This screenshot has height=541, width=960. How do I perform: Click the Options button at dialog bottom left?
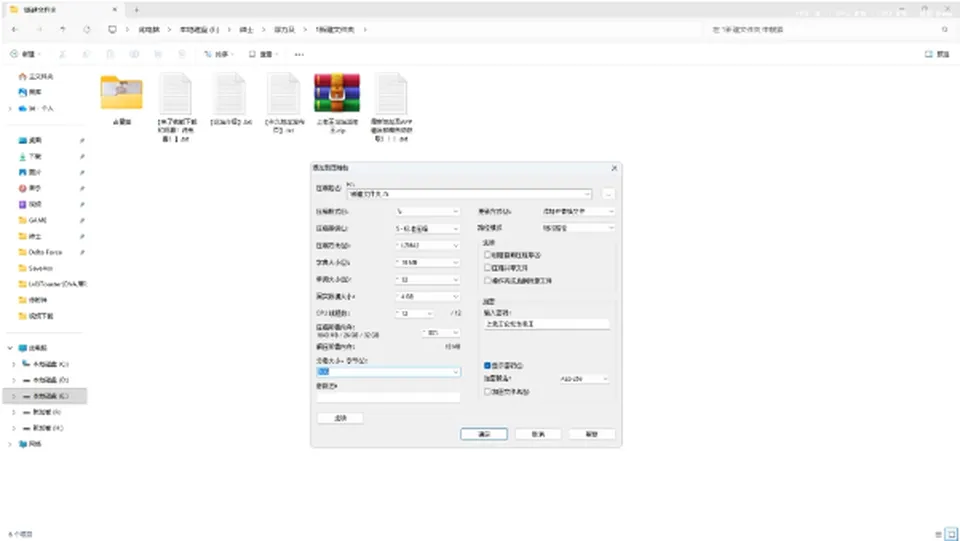click(340, 418)
